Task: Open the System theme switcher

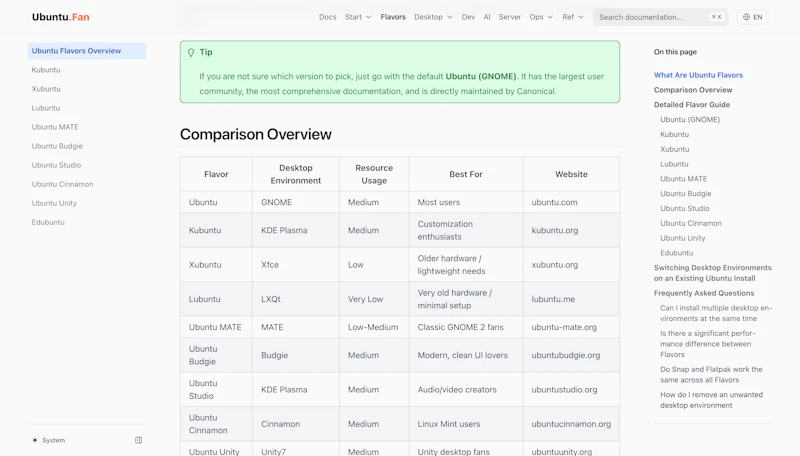Action: pos(48,440)
